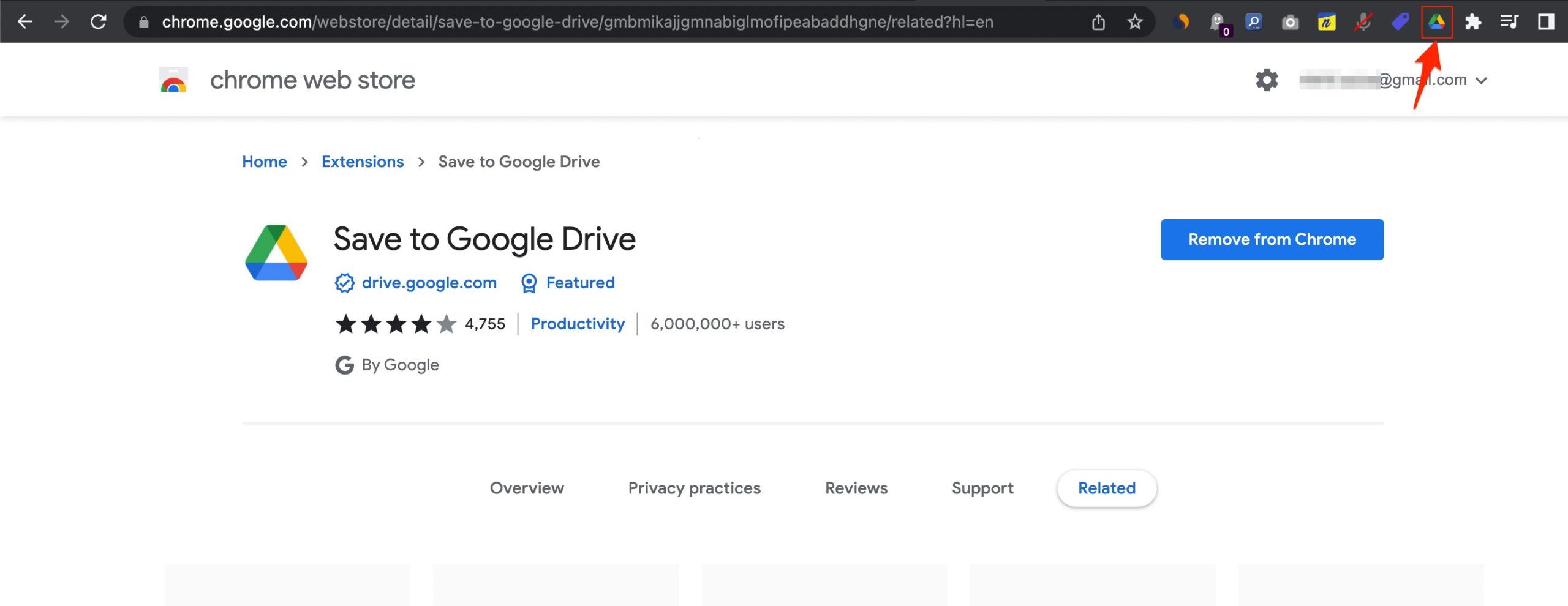Open the screenshot camera extension icon

pos(1290,22)
